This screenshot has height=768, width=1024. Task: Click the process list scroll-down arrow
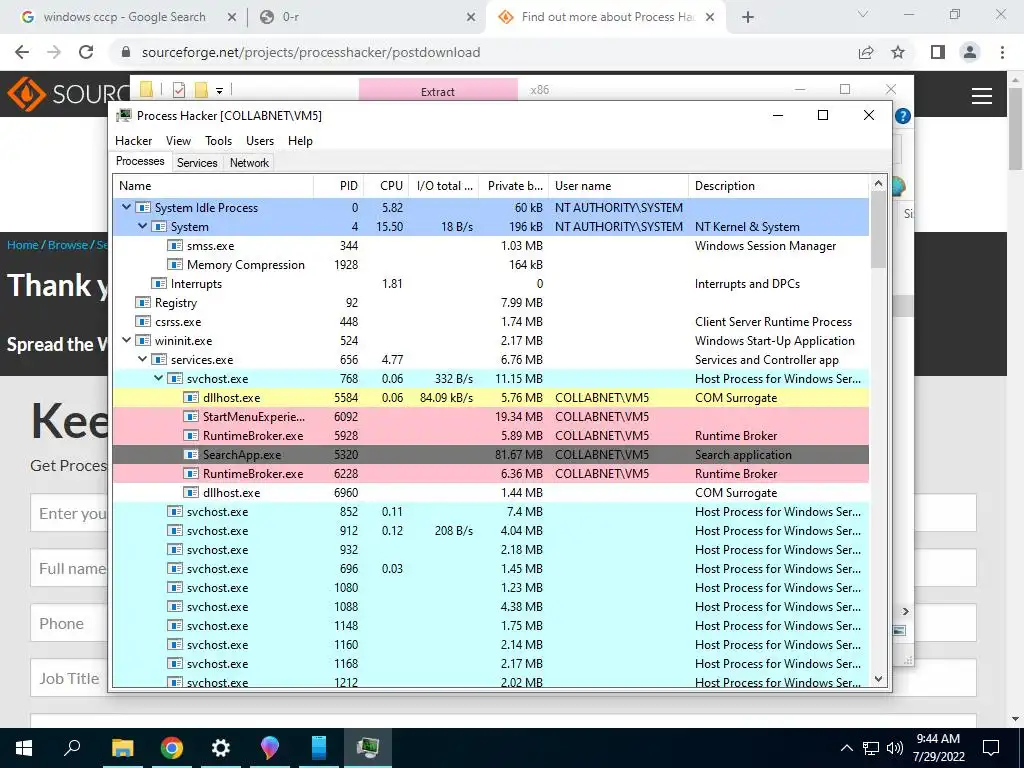[x=878, y=679]
